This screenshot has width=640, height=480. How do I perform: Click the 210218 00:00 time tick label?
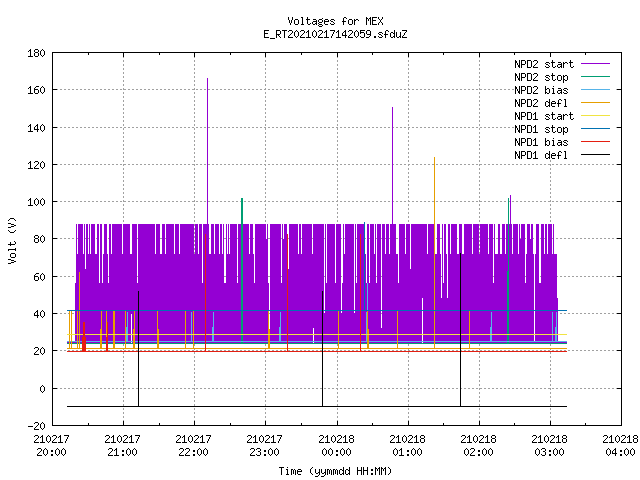[336, 446]
